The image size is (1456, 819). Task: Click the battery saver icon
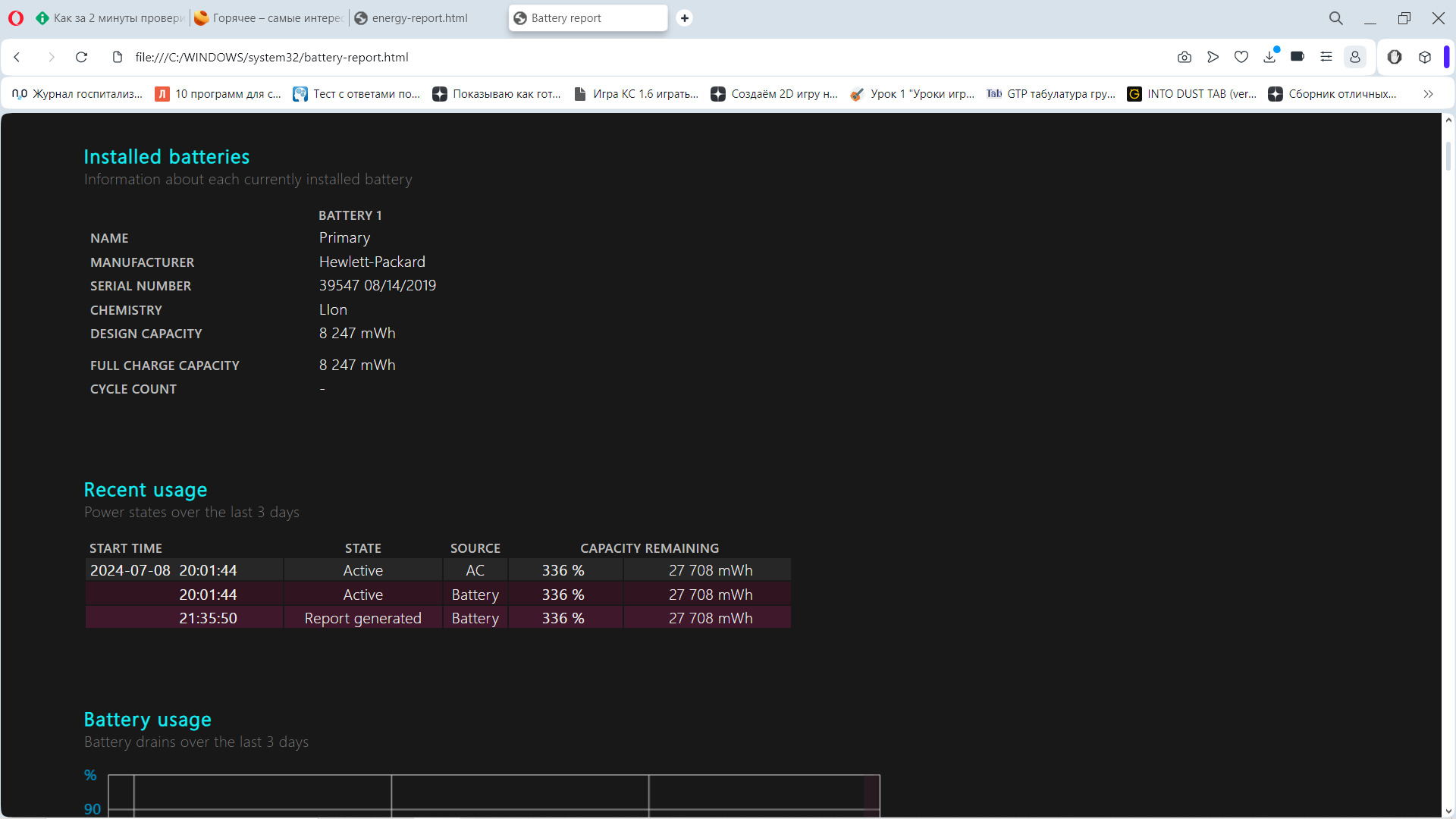[x=1298, y=57]
